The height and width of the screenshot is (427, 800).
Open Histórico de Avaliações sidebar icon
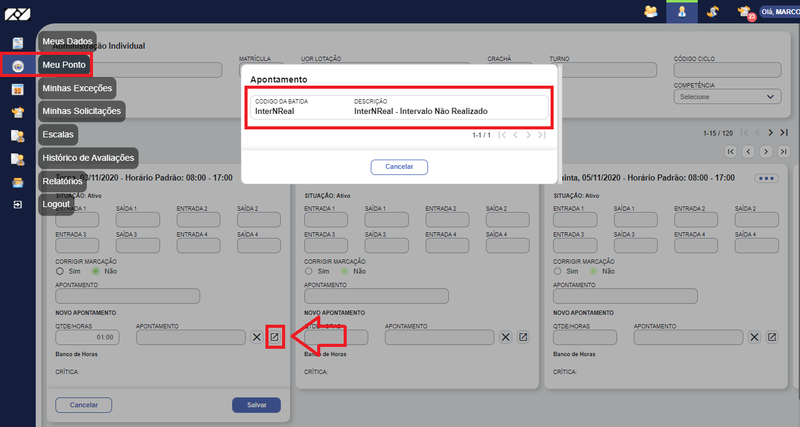click(x=18, y=159)
